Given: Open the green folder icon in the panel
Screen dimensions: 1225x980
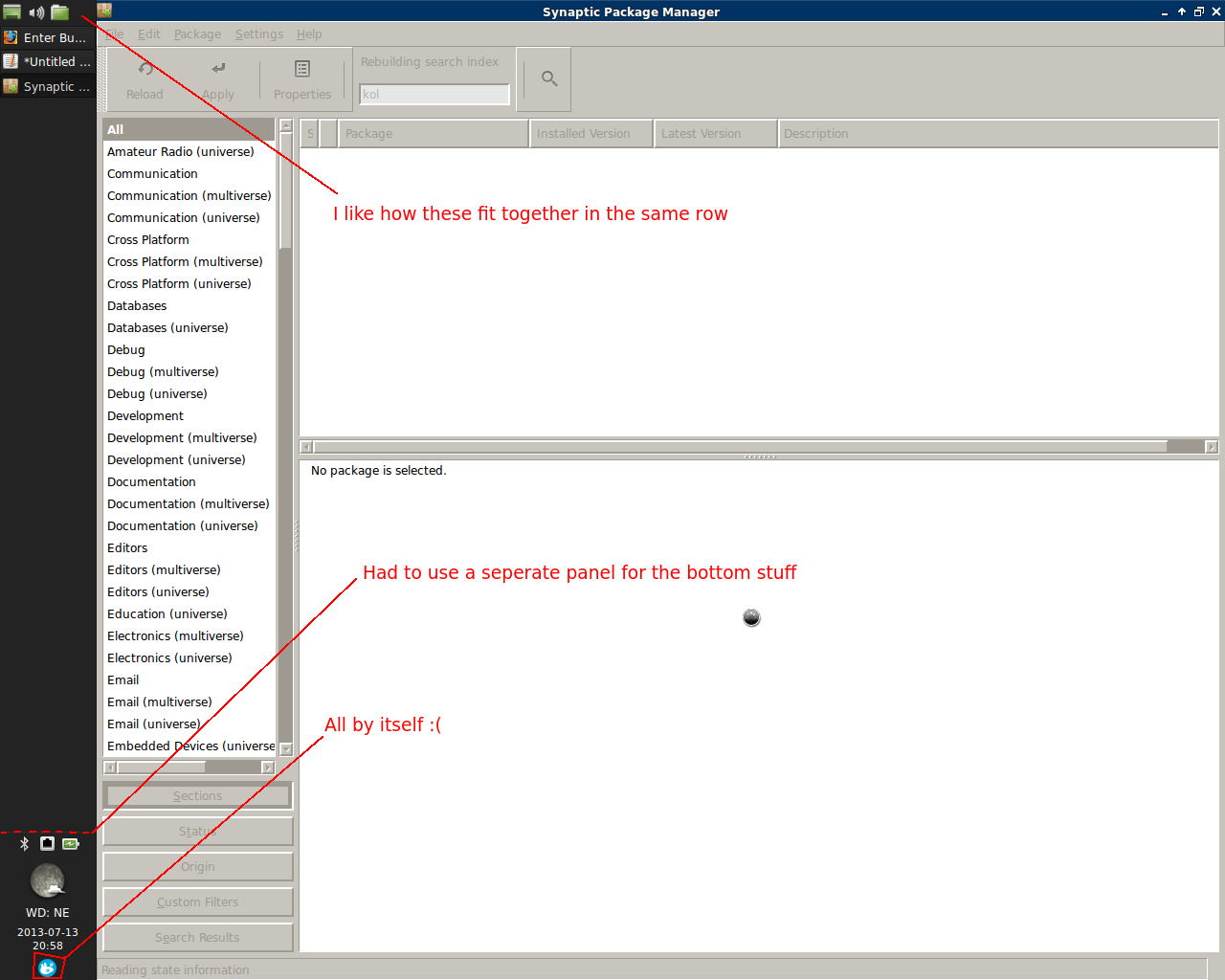Looking at the screenshot, I should coord(60,12).
